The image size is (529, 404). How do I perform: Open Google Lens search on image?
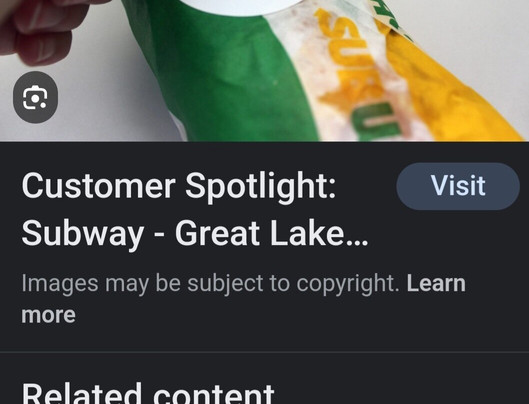[35, 97]
